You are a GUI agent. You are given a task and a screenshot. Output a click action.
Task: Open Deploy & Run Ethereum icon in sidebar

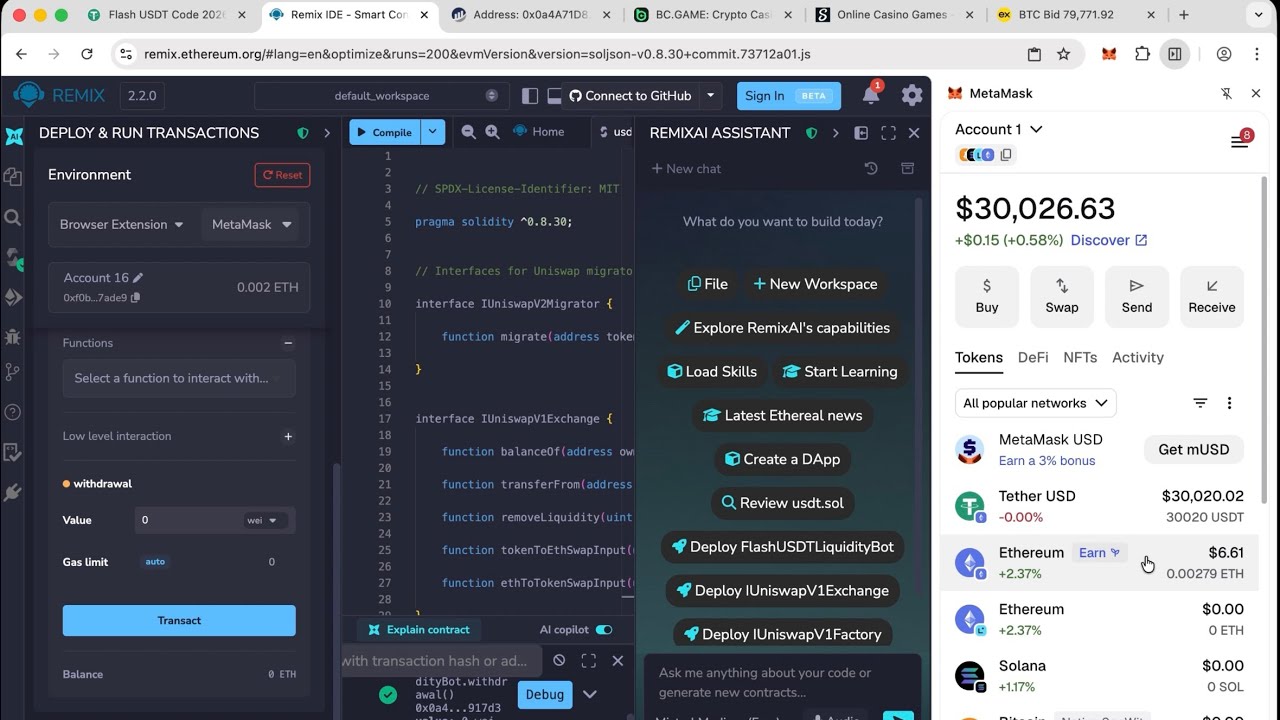pyautogui.click(x=13, y=297)
